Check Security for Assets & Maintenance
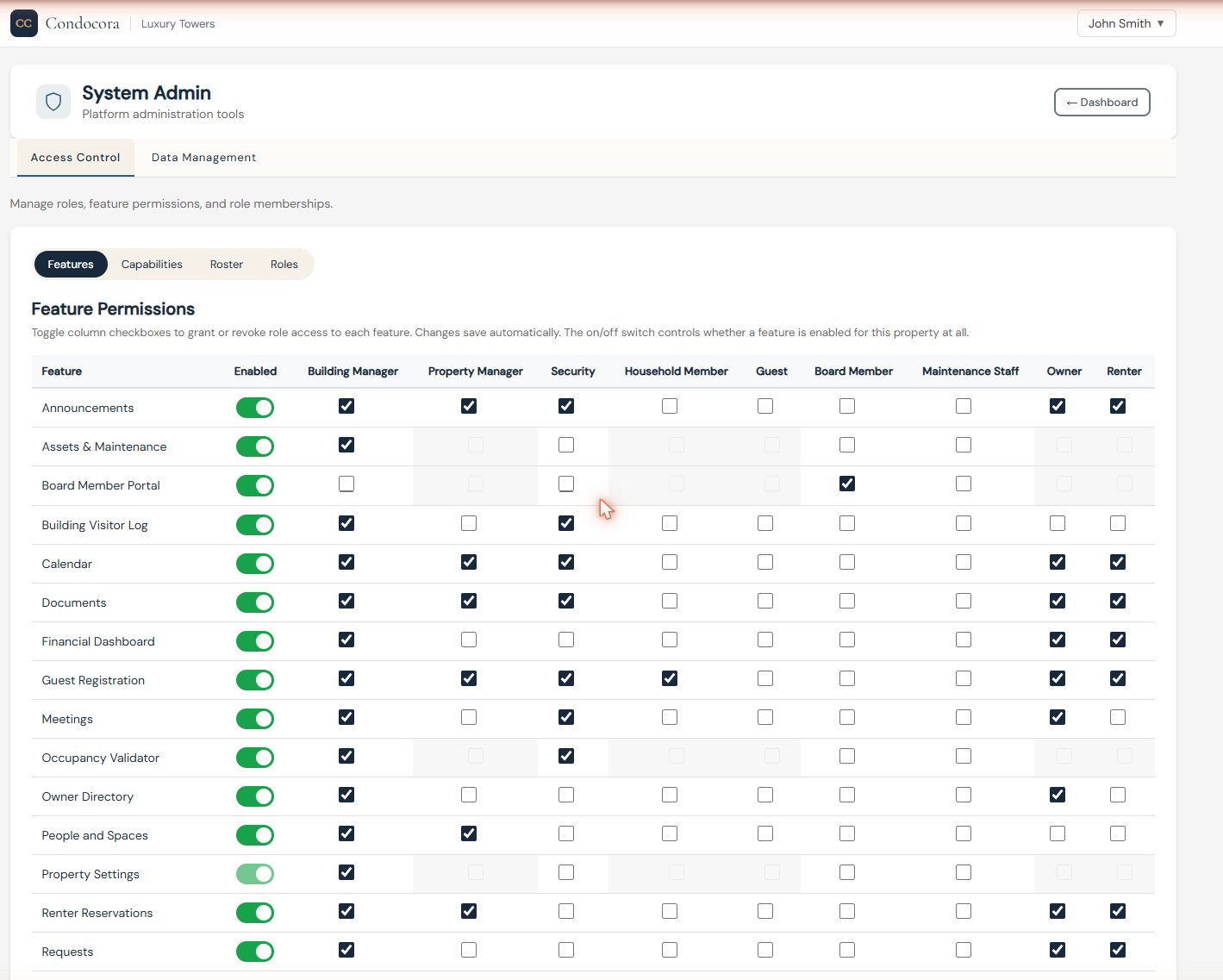Image resolution: width=1223 pixels, height=980 pixels. coord(566,445)
